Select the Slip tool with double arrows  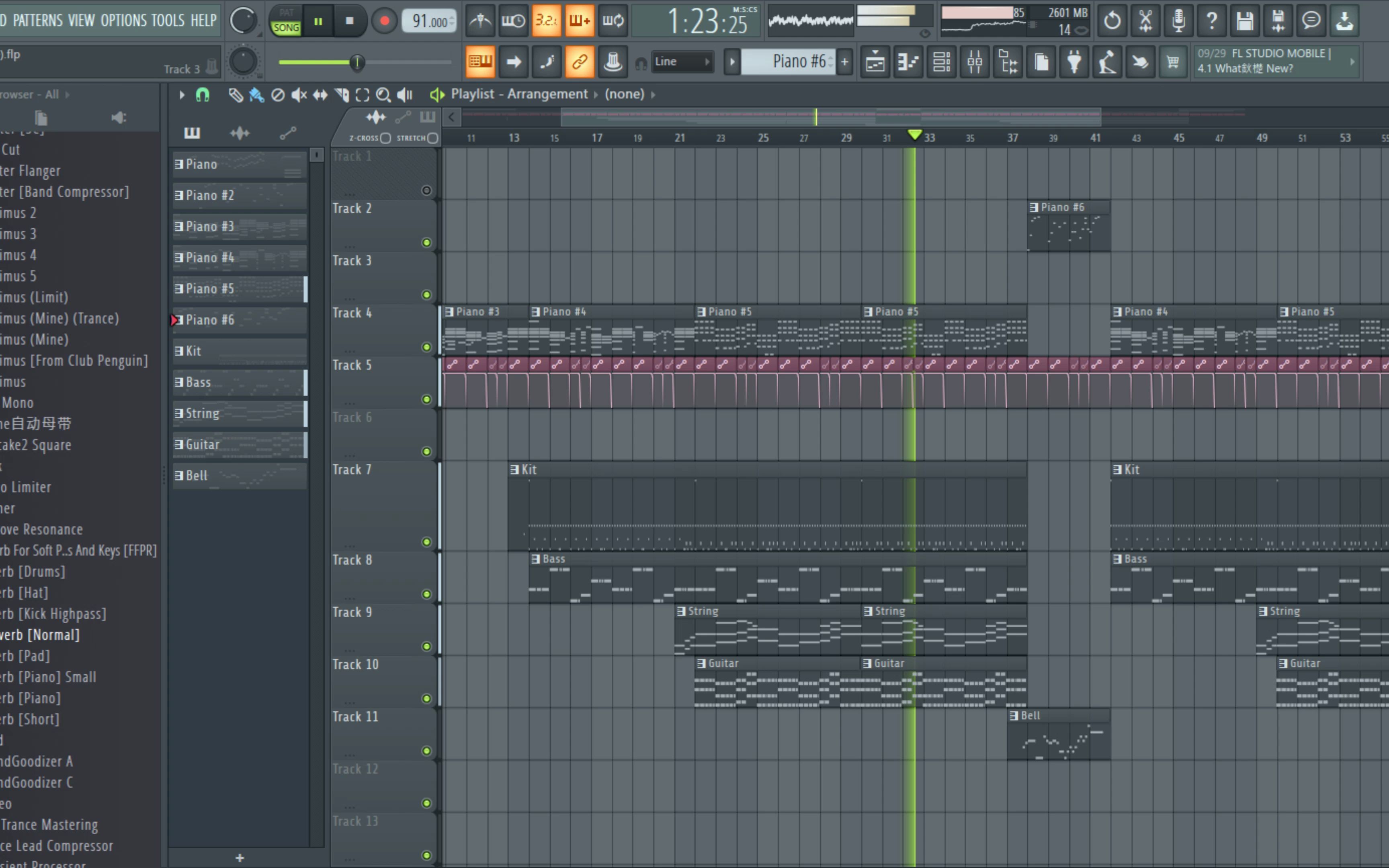click(x=320, y=95)
